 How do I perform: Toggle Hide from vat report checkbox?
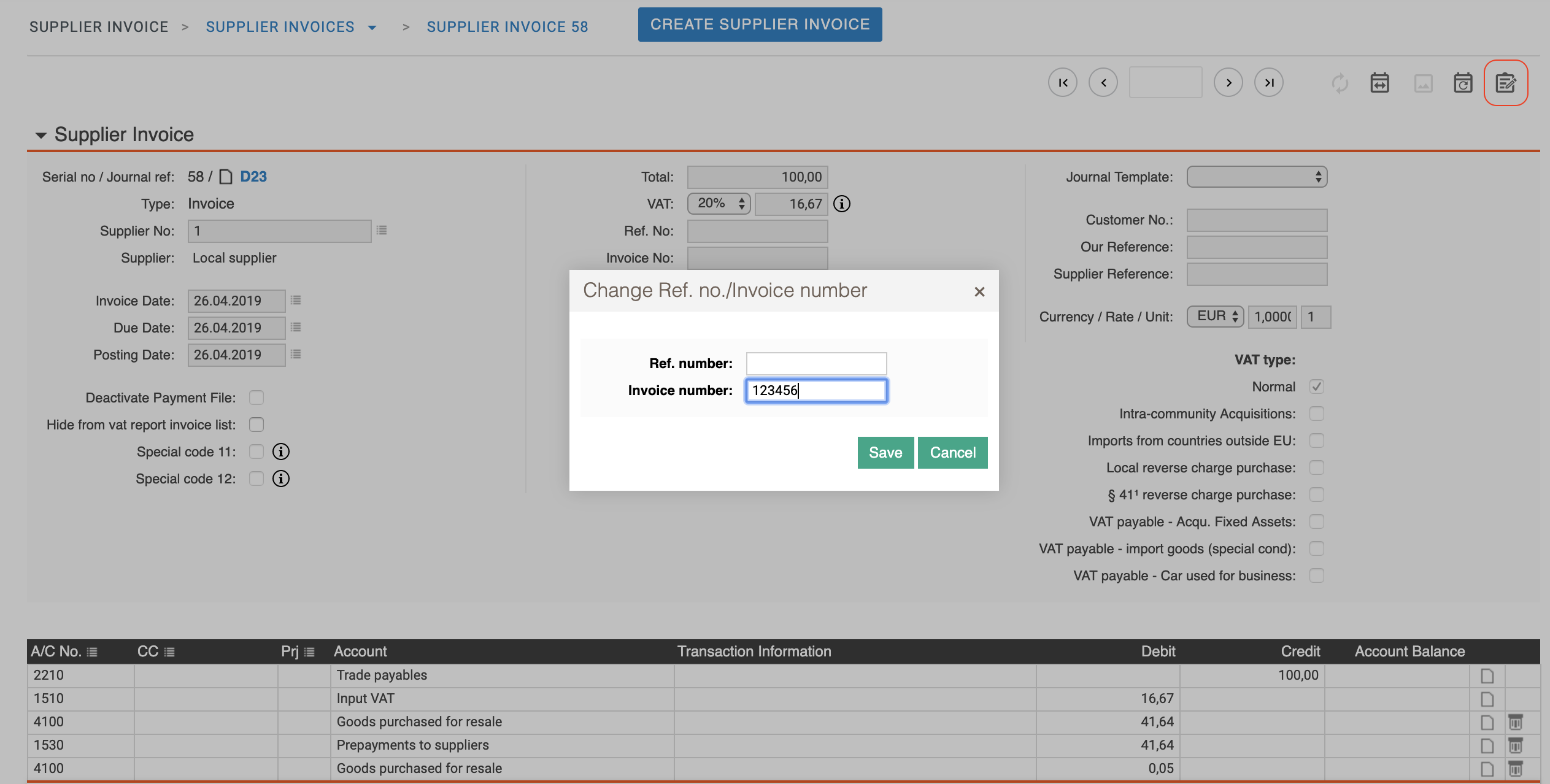[x=256, y=425]
